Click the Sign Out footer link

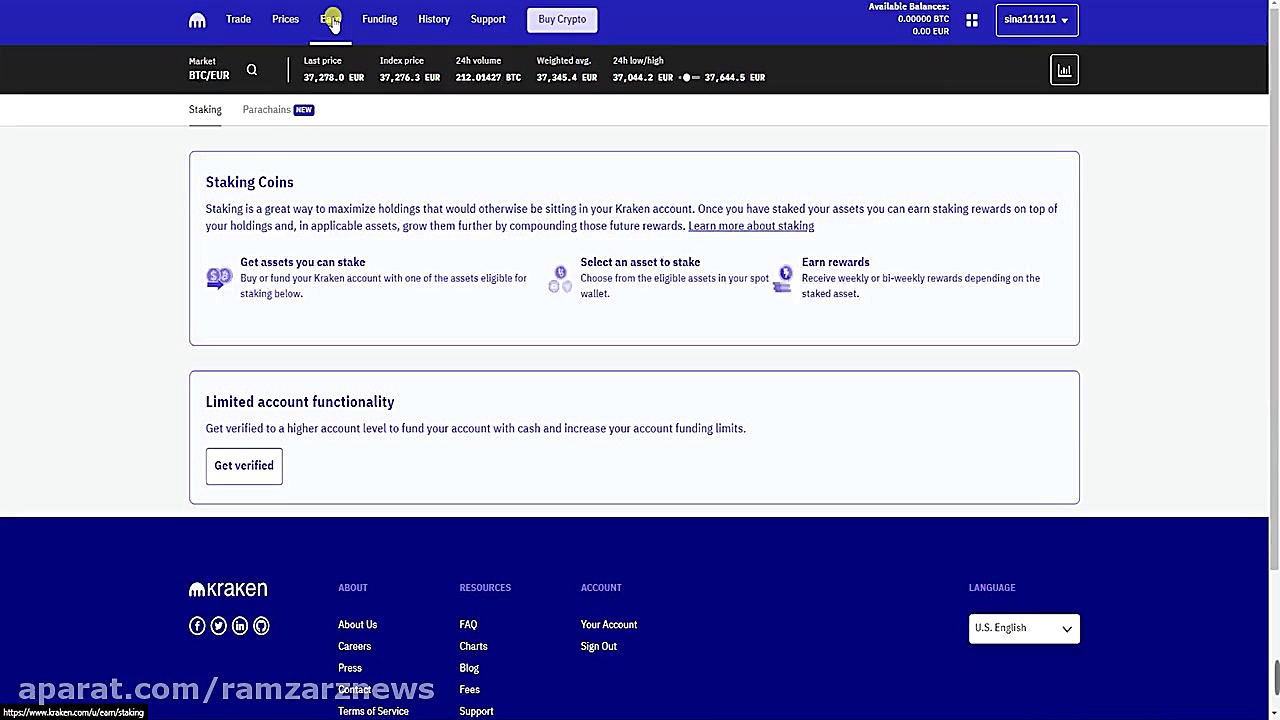(599, 647)
